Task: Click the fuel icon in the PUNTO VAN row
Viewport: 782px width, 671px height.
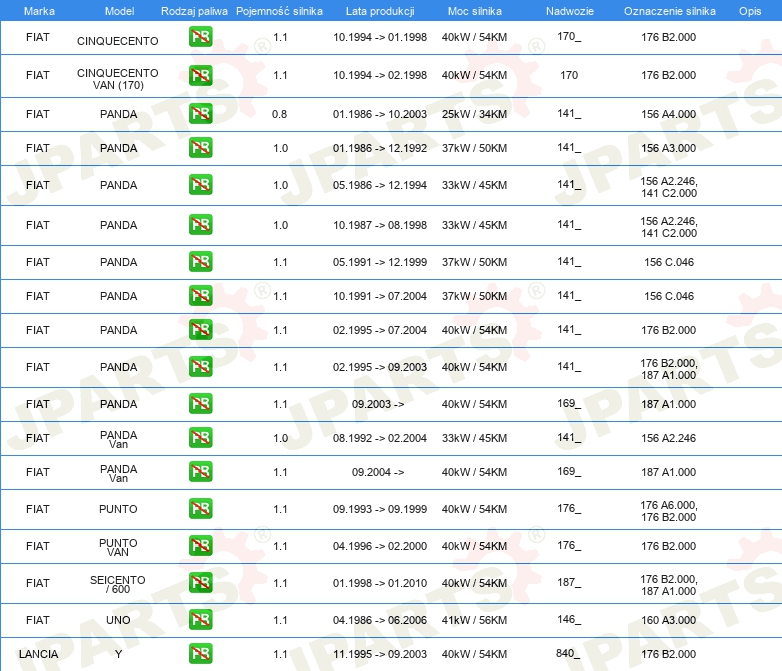Action: point(200,545)
